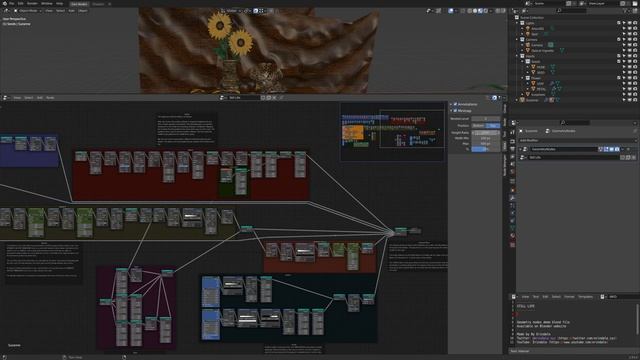The width and height of the screenshot is (640, 360).
Task: Open the Scene selector in top bar
Action: (x=529, y=4)
